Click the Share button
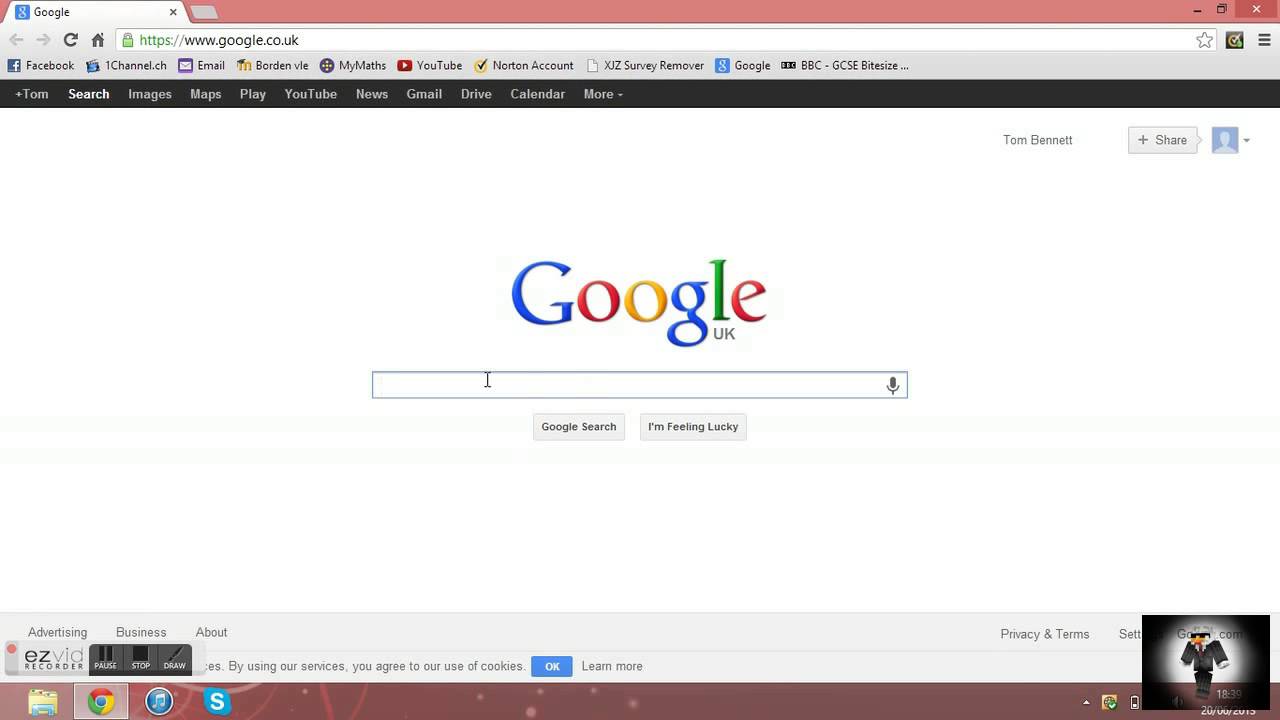 pyautogui.click(x=1162, y=140)
